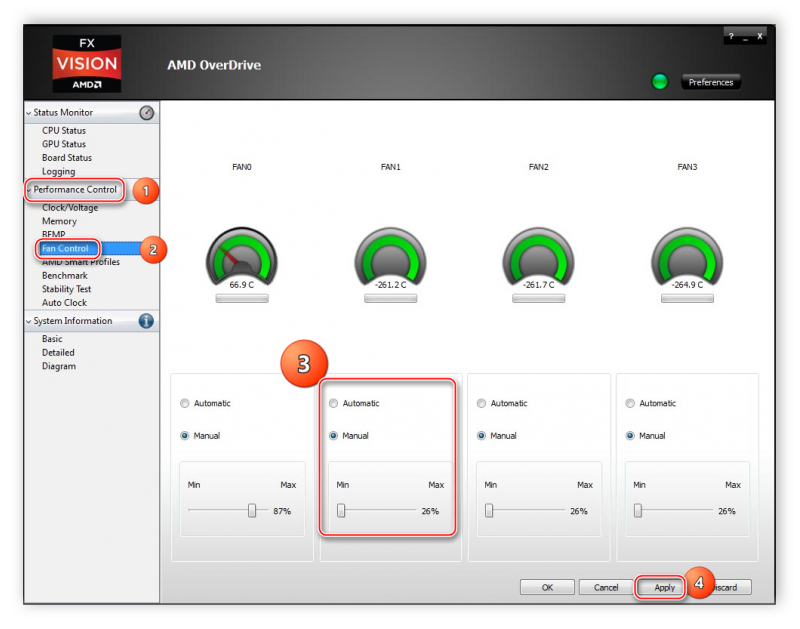
Task: Click the FAN2 -261.7 C temperature reading
Action: click(538, 285)
